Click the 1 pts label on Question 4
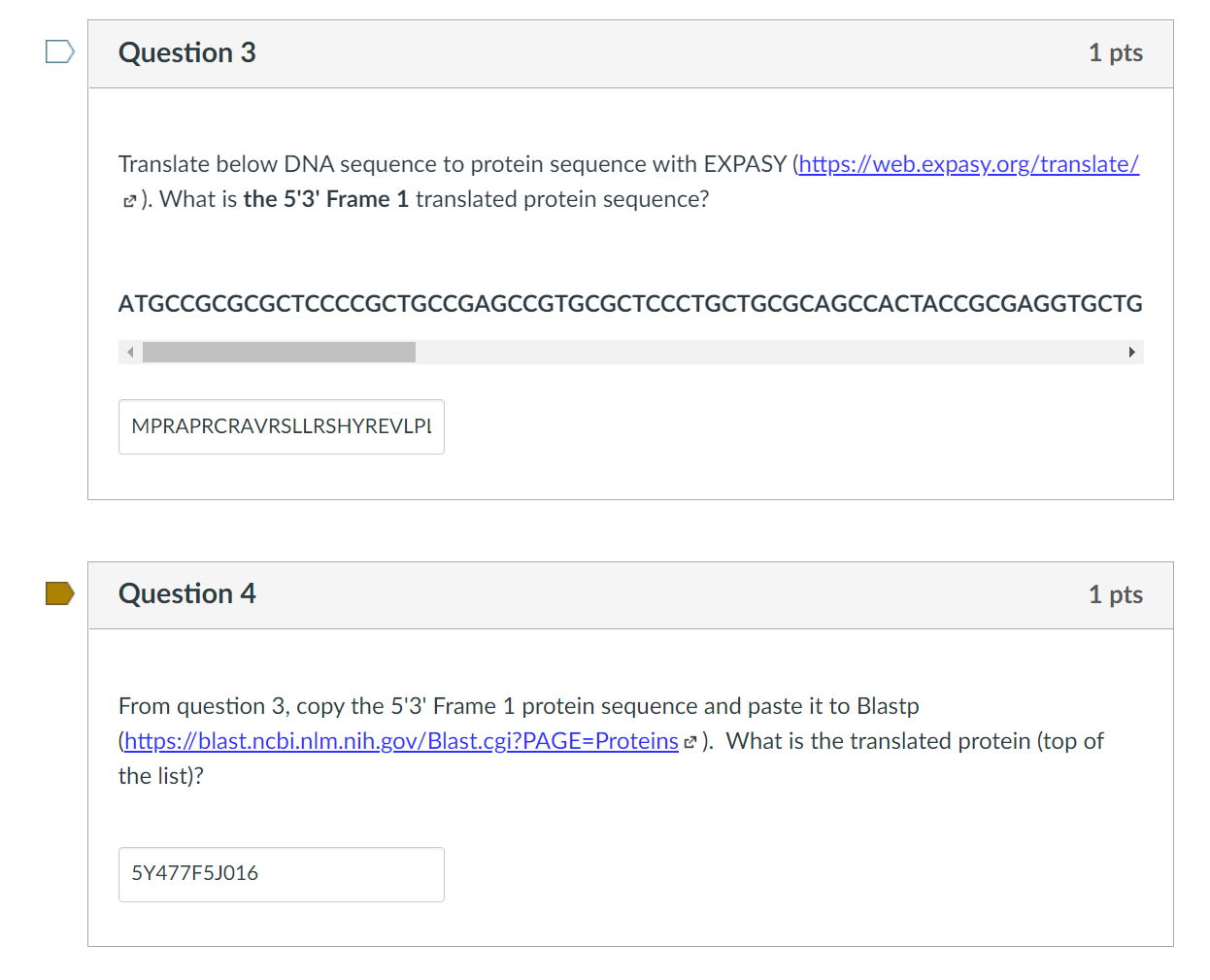Viewport: 1210px width, 980px height. (x=1115, y=594)
